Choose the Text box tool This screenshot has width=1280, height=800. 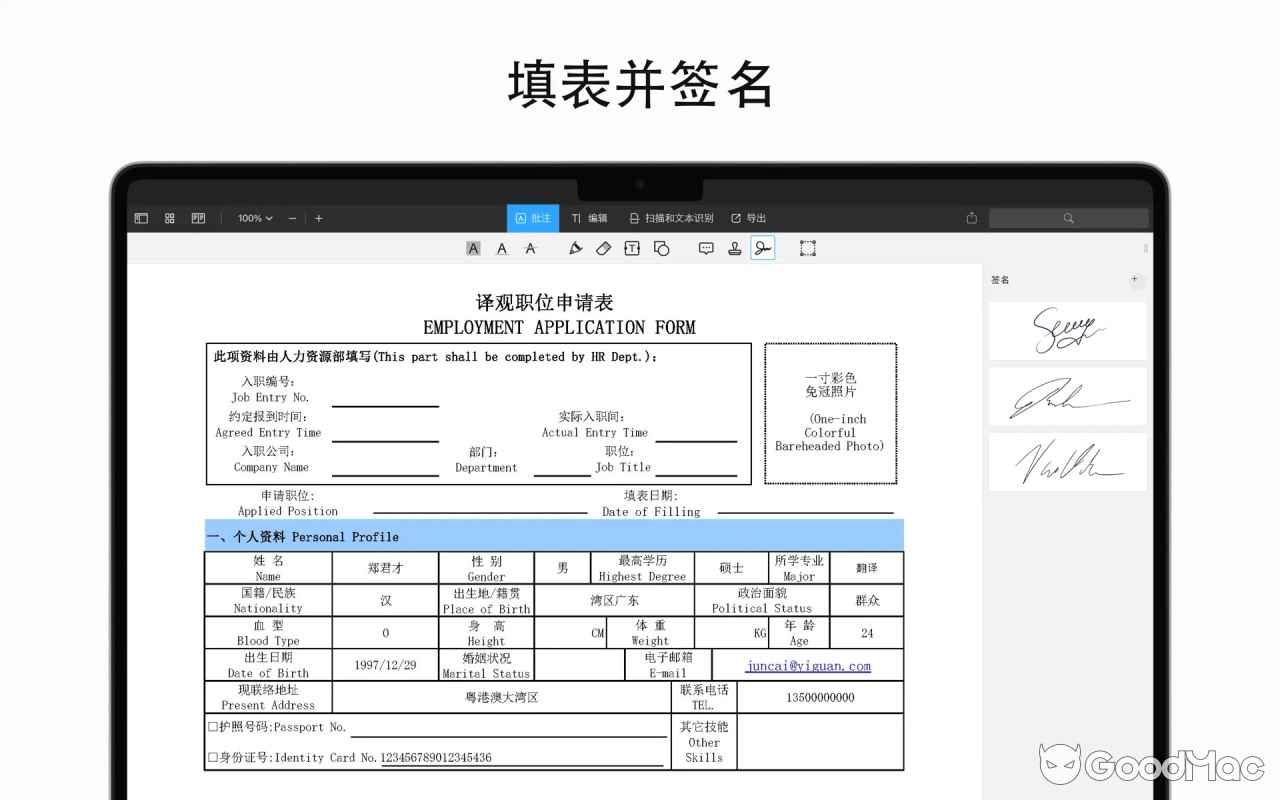631,248
